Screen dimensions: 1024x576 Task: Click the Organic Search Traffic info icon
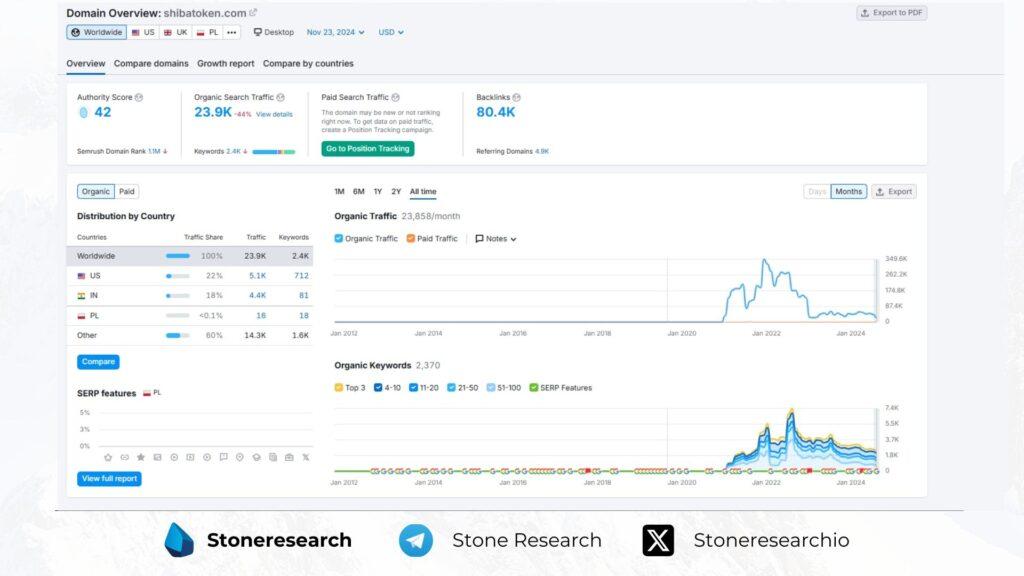click(x=281, y=97)
